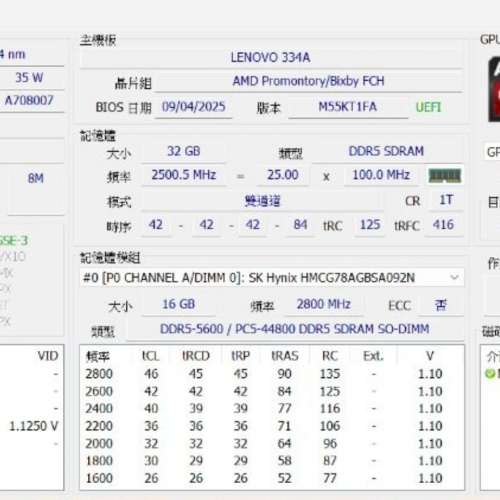The width and height of the screenshot is (500, 500).
Task: Click the V column header in timing table
Action: [x=430, y=356]
